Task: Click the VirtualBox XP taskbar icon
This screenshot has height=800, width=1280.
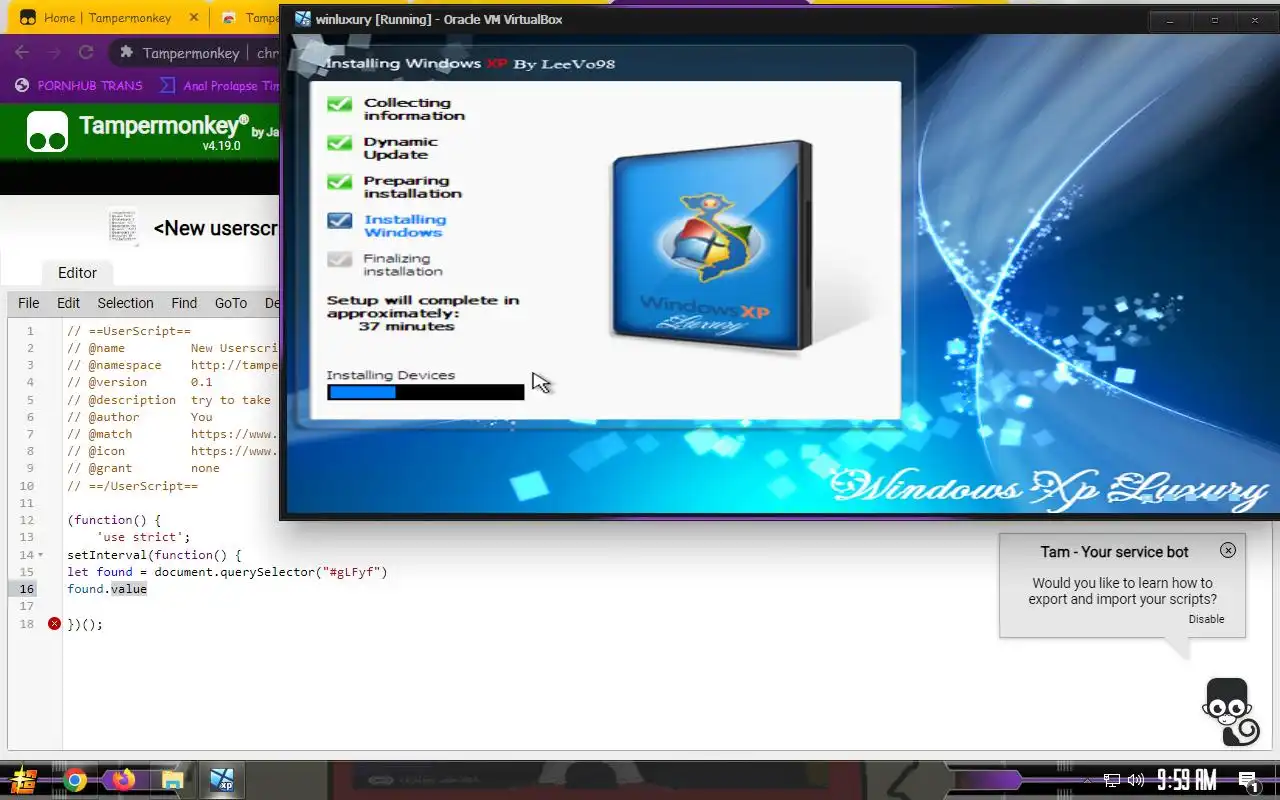Action: tap(222, 780)
